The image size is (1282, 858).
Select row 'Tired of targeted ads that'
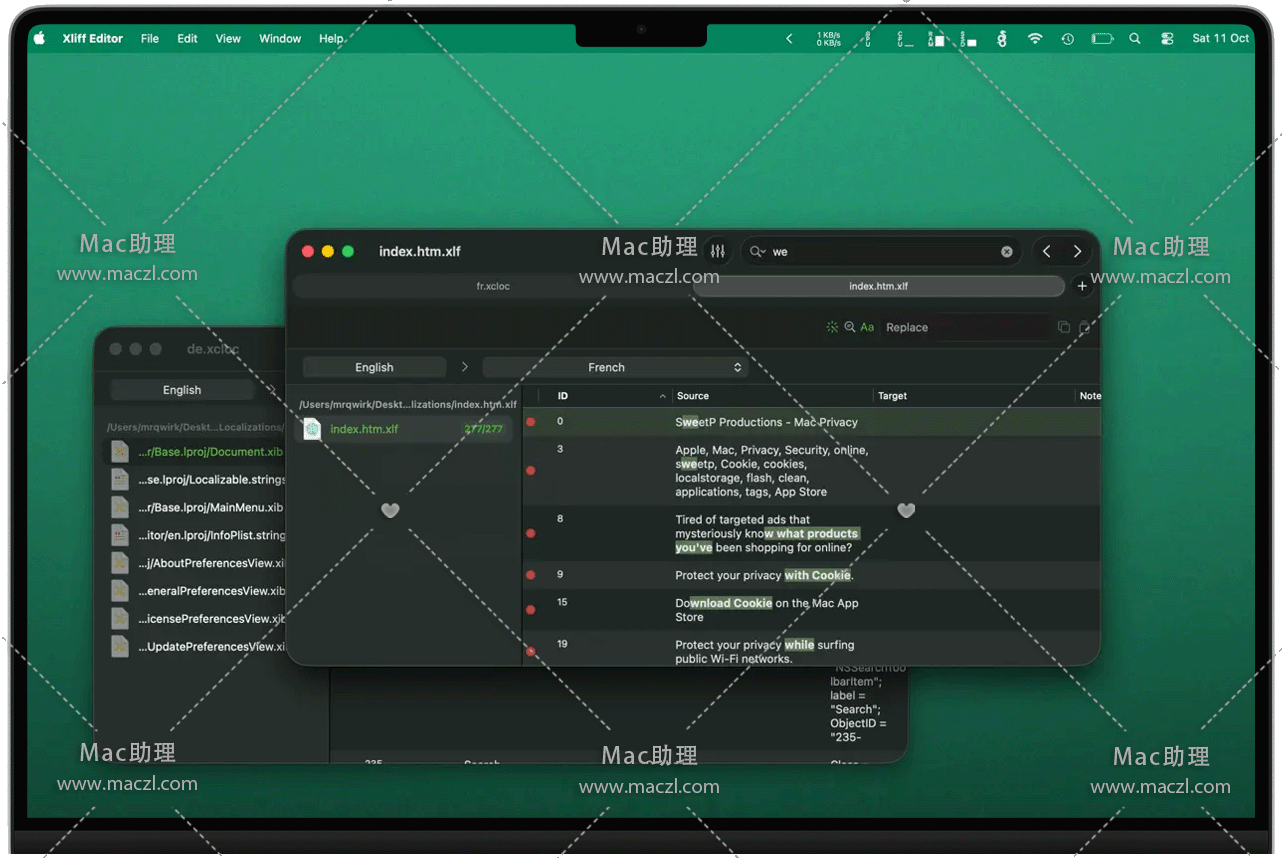(811, 534)
